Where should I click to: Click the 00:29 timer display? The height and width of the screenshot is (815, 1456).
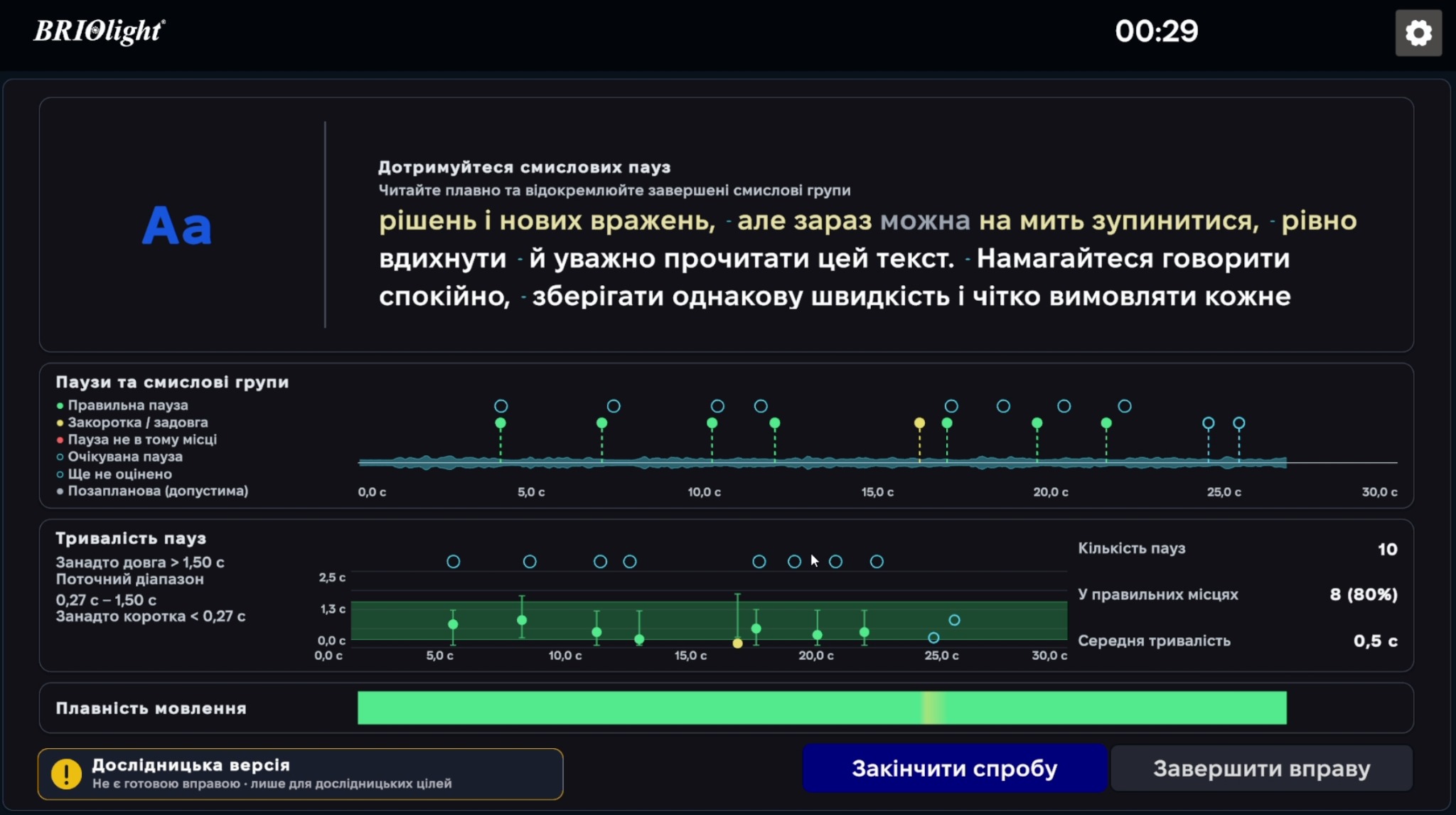point(1157,31)
